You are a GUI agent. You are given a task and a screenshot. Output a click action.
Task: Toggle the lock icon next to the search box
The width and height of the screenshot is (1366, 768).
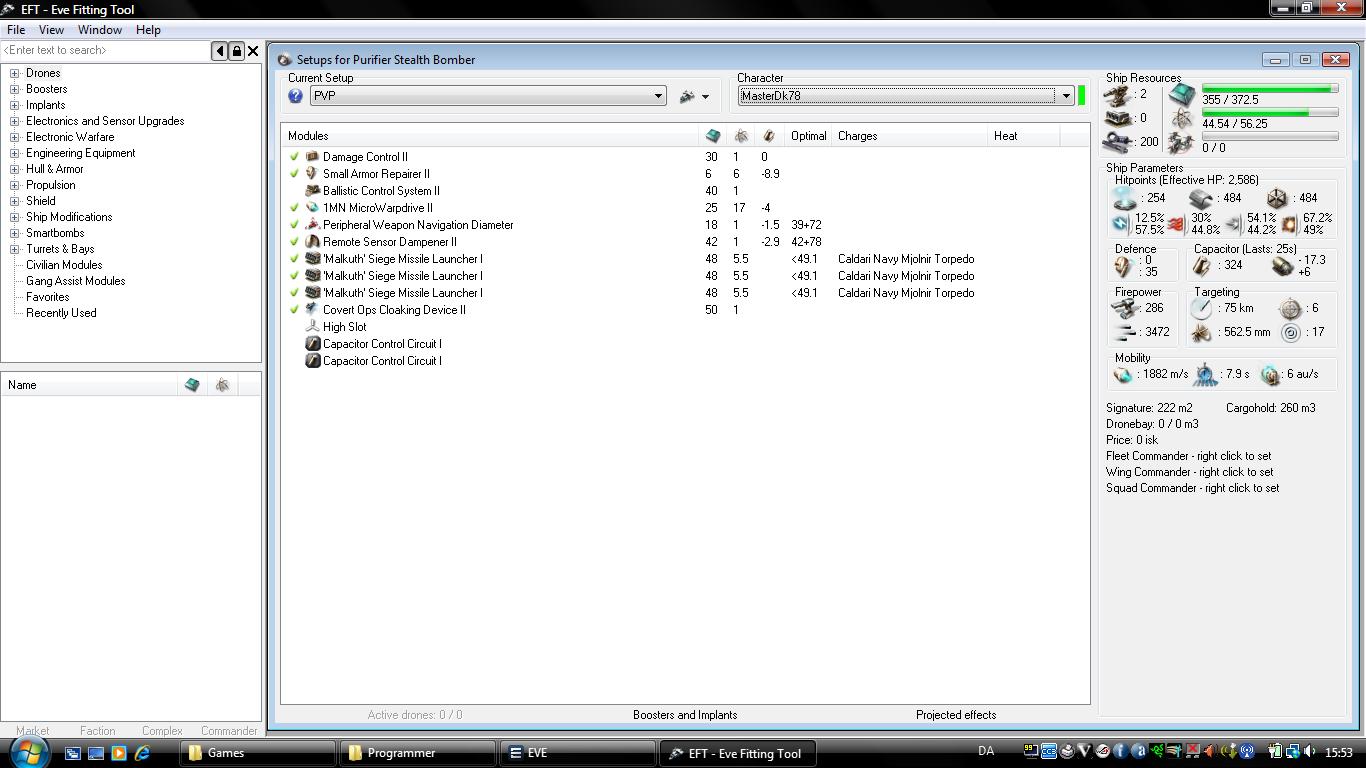coord(237,50)
